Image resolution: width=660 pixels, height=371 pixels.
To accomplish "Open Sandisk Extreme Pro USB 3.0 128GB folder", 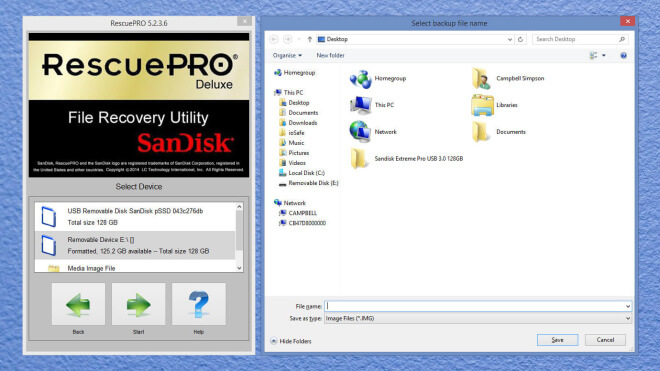I will pos(407,159).
